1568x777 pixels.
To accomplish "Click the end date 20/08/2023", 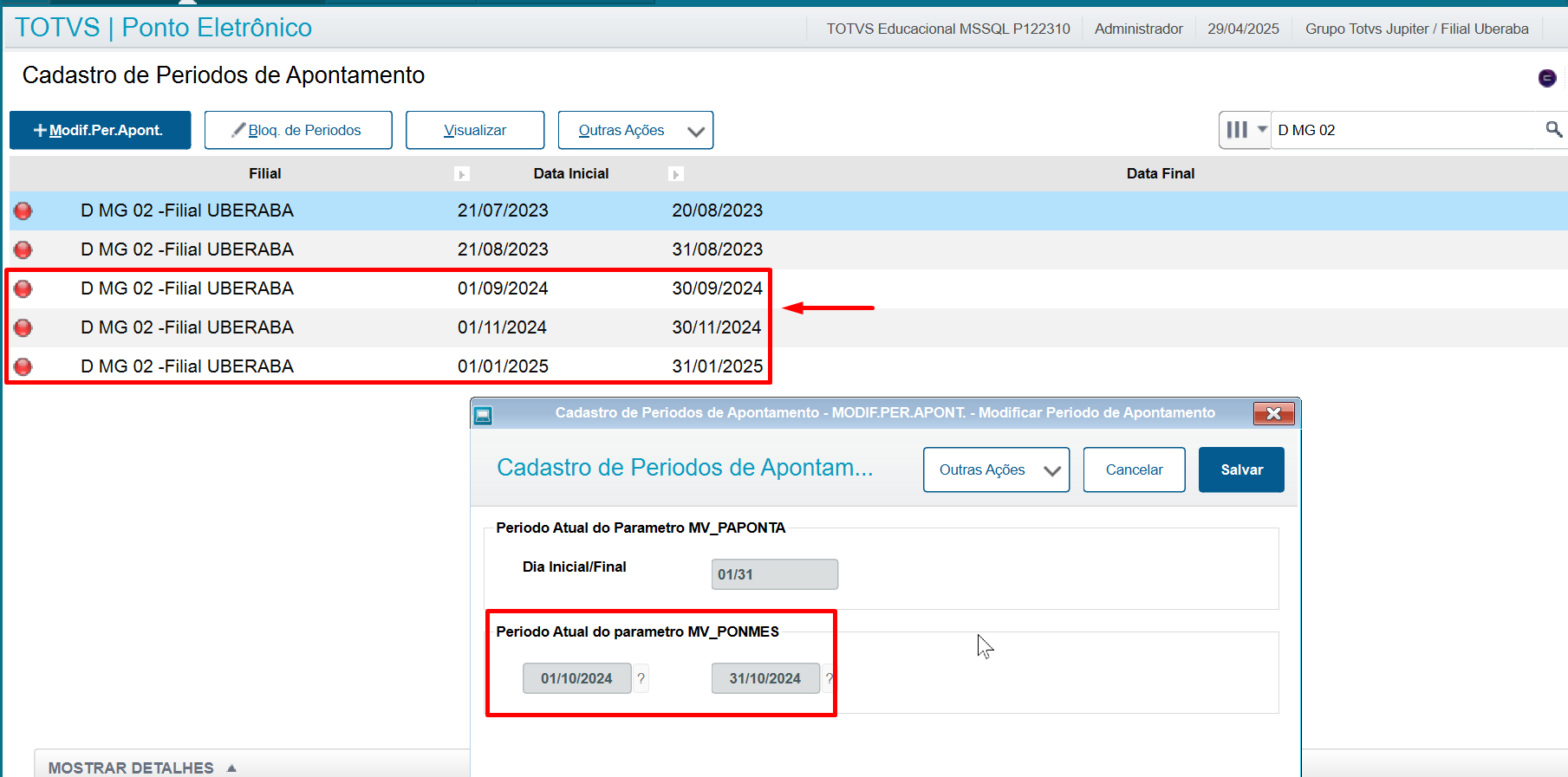I will click(x=718, y=210).
